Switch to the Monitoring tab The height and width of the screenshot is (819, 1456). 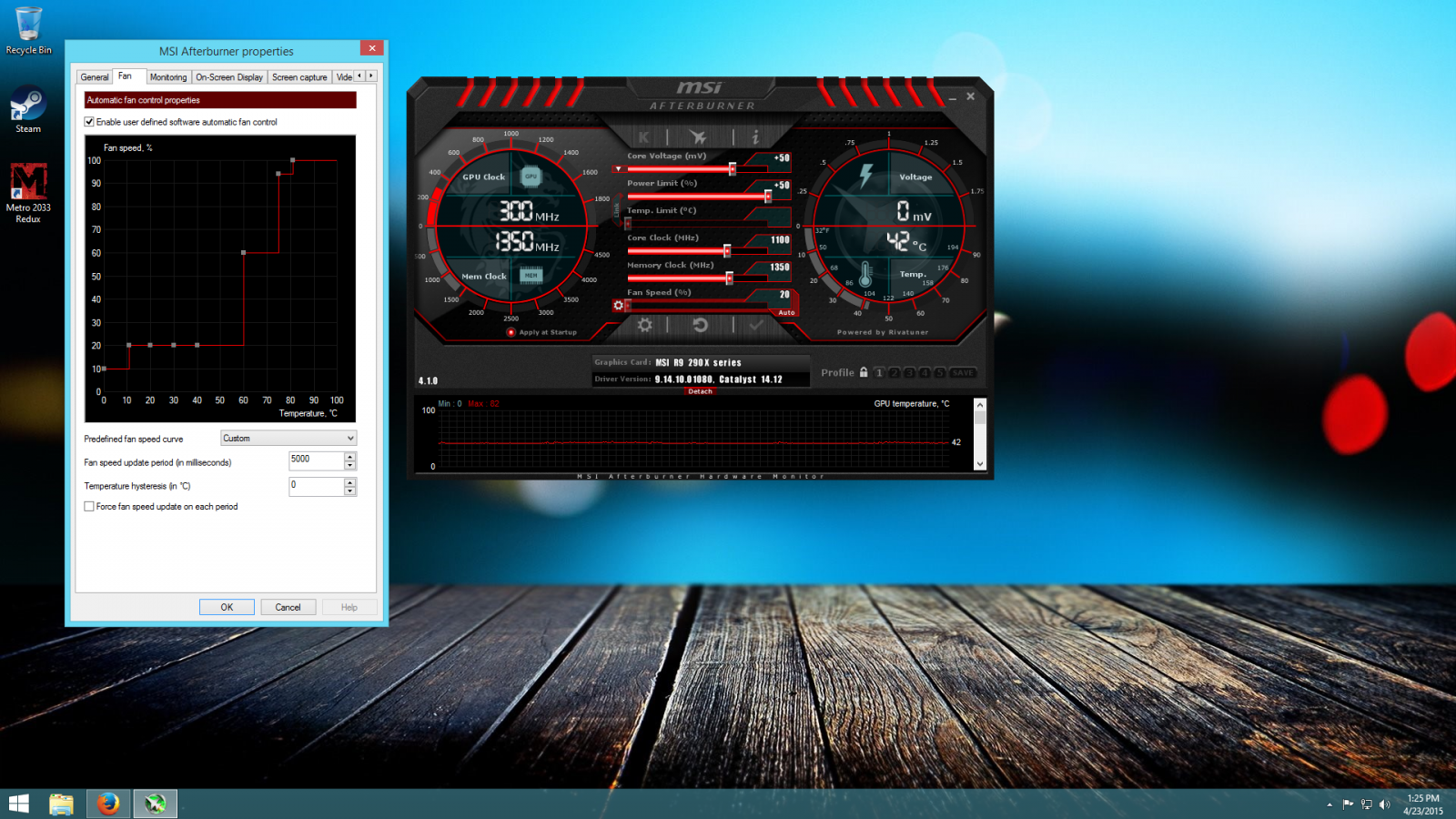click(168, 77)
